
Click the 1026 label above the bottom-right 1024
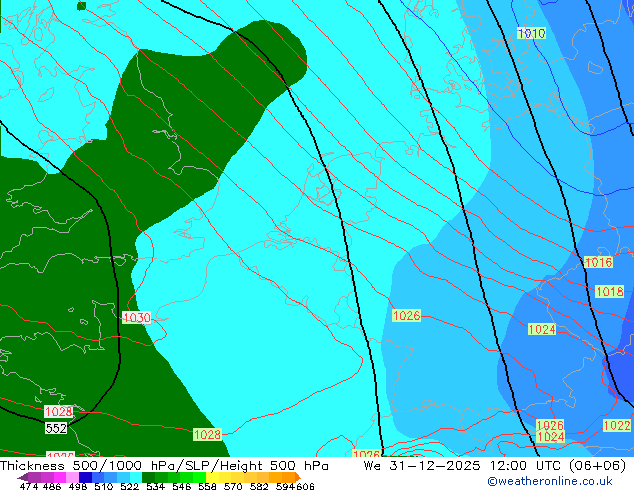(x=550, y=425)
